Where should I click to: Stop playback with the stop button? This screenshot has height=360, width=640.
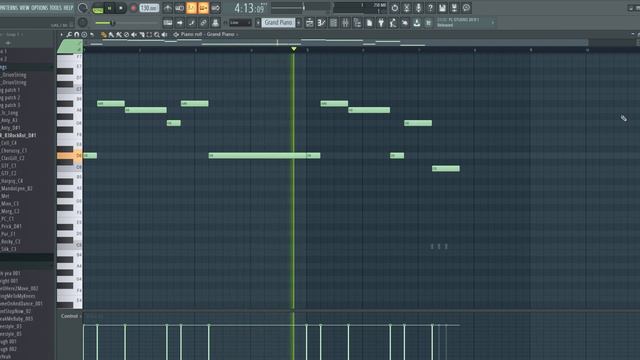121,8
